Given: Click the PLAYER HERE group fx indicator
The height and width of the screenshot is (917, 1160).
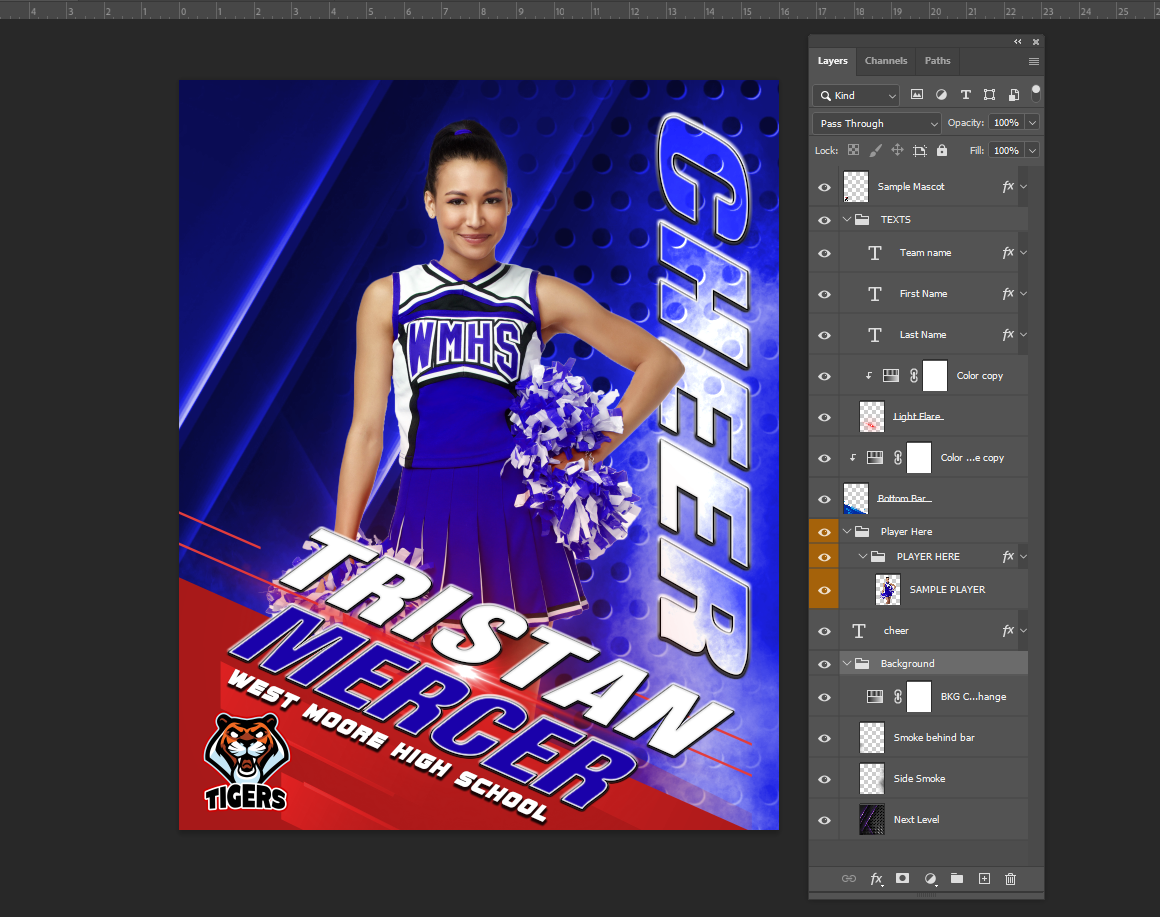Looking at the screenshot, I should [1008, 556].
